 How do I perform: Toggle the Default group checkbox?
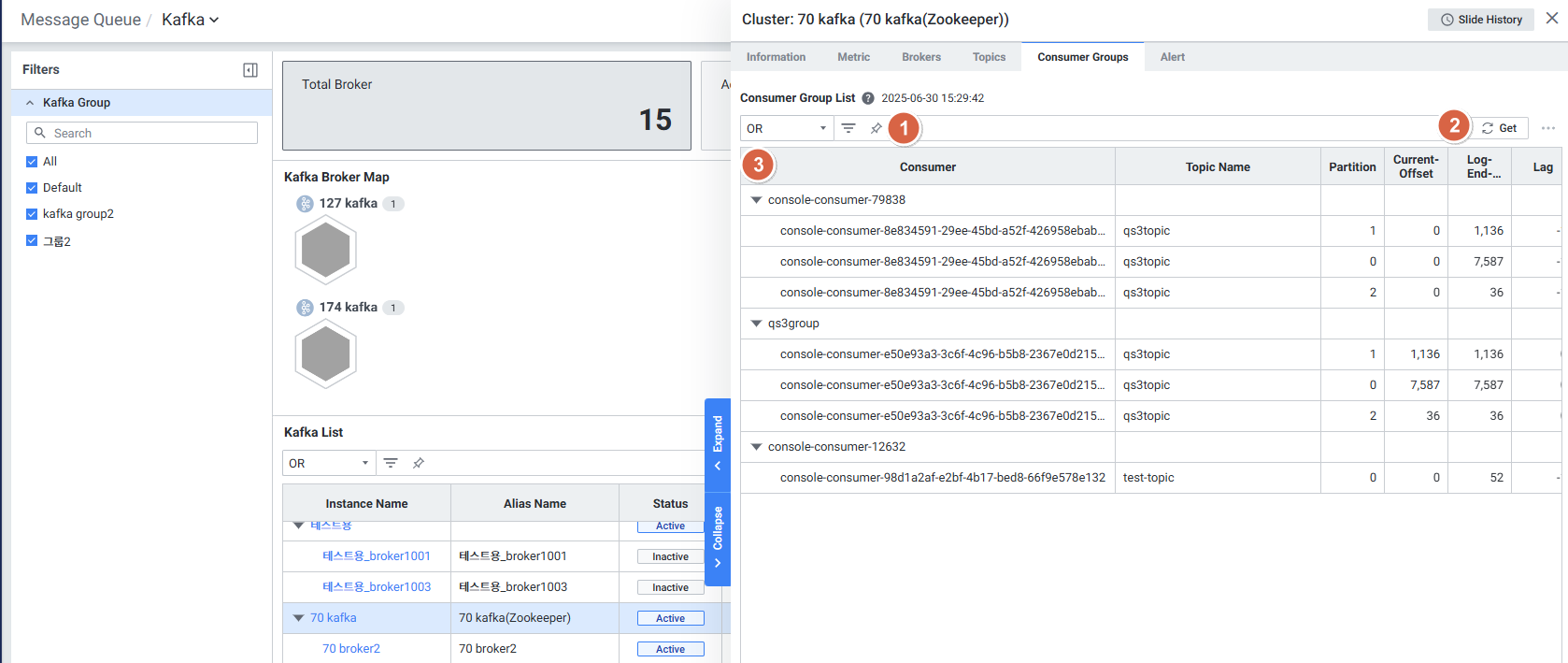tap(32, 188)
